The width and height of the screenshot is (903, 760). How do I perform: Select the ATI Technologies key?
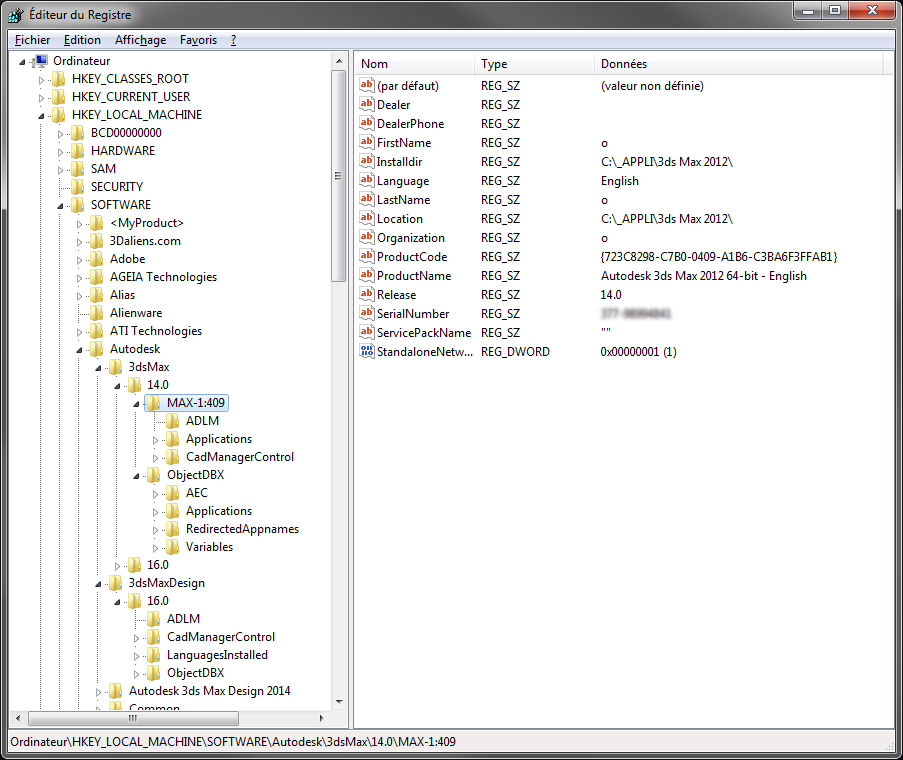156,331
